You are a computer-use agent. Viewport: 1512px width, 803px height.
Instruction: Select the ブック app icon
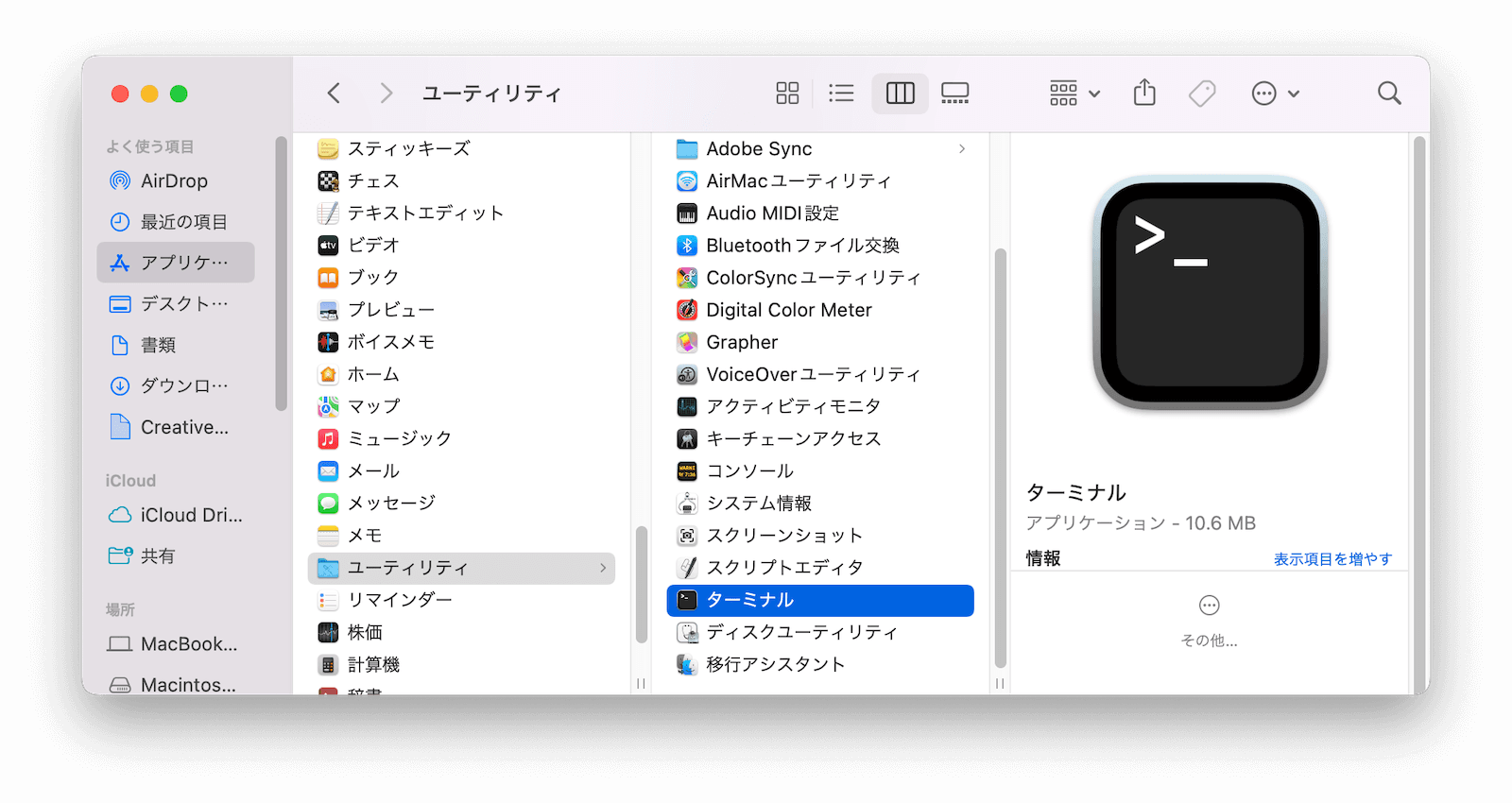coord(328,277)
